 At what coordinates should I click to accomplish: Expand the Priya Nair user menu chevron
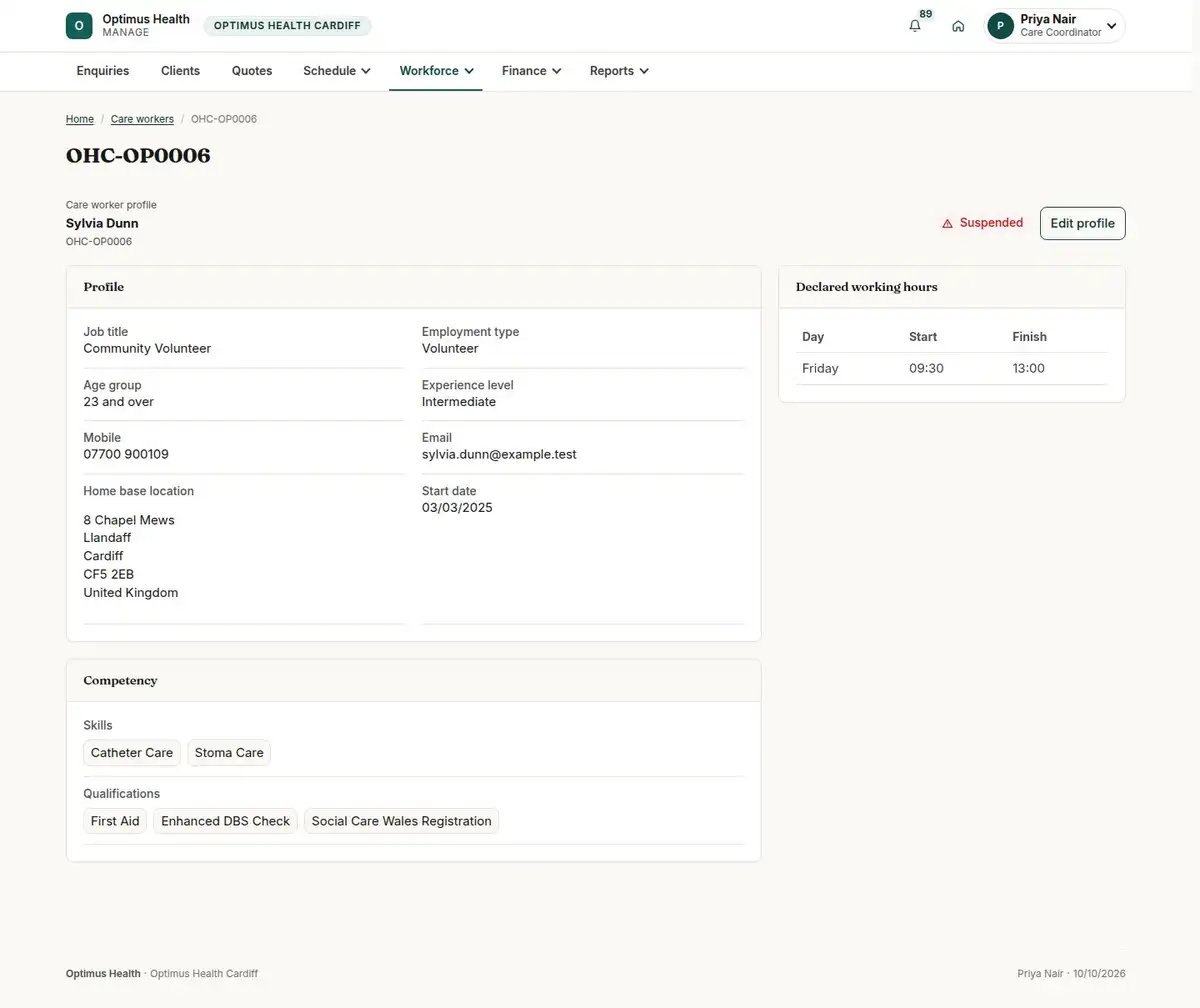[x=1111, y=26]
